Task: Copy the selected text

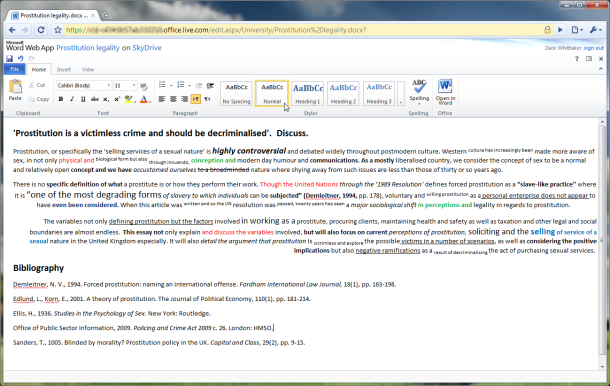Action: [x=39, y=99]
